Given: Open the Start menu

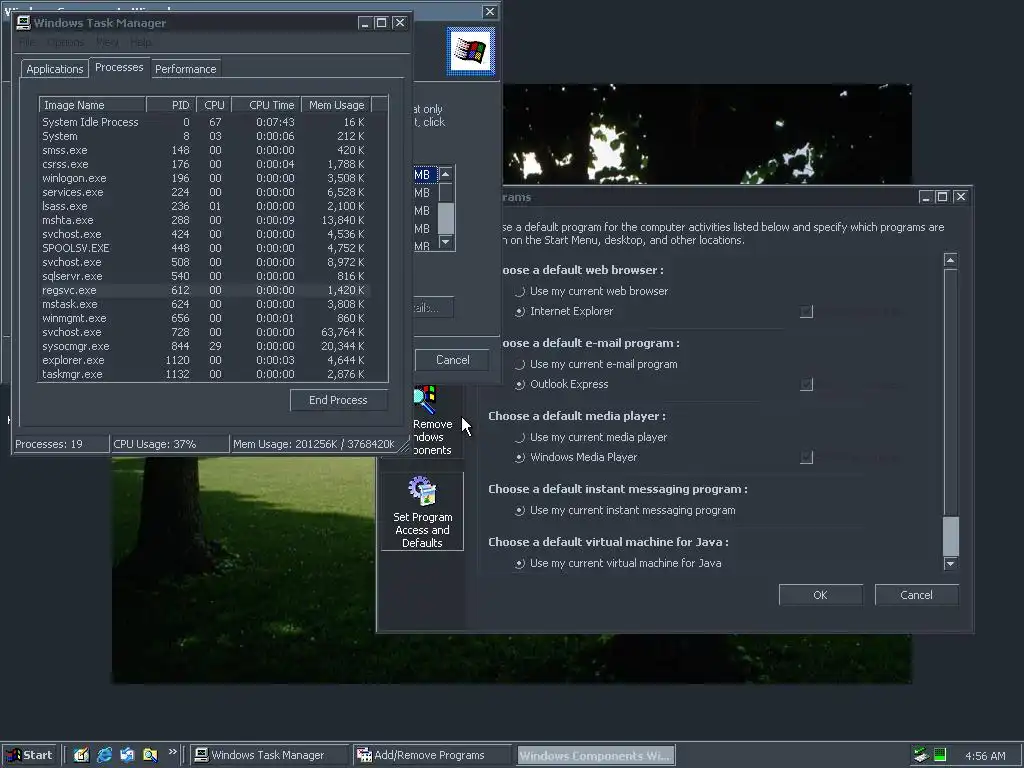Looking at the screenshot, I should 30,755.
